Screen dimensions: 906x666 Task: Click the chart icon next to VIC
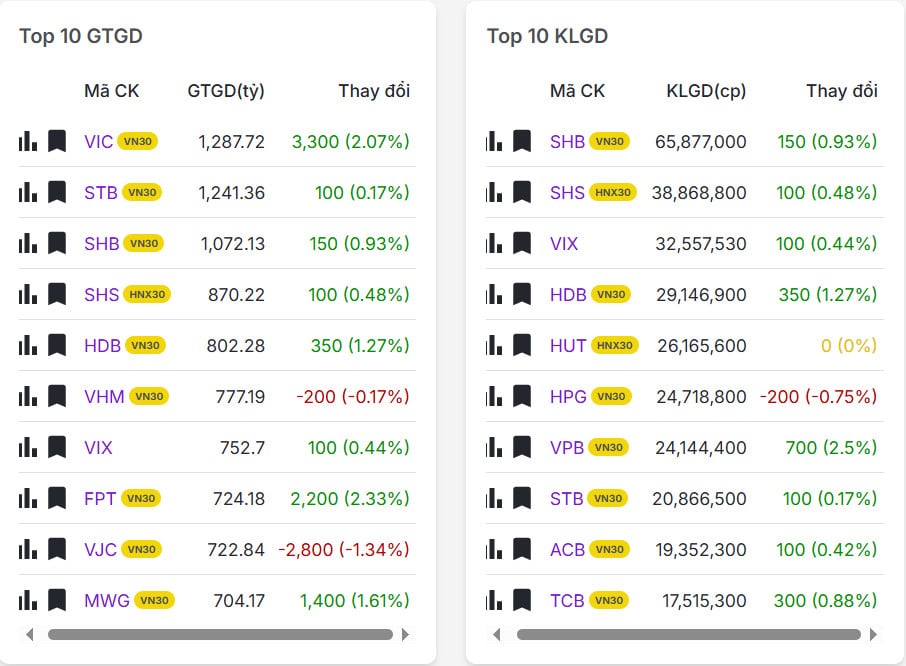[27, 141]
